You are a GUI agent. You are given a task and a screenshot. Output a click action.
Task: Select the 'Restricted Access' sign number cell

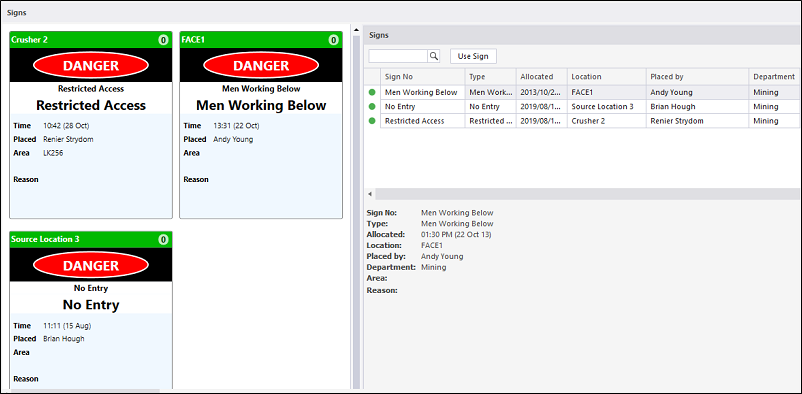click(422, 121)
